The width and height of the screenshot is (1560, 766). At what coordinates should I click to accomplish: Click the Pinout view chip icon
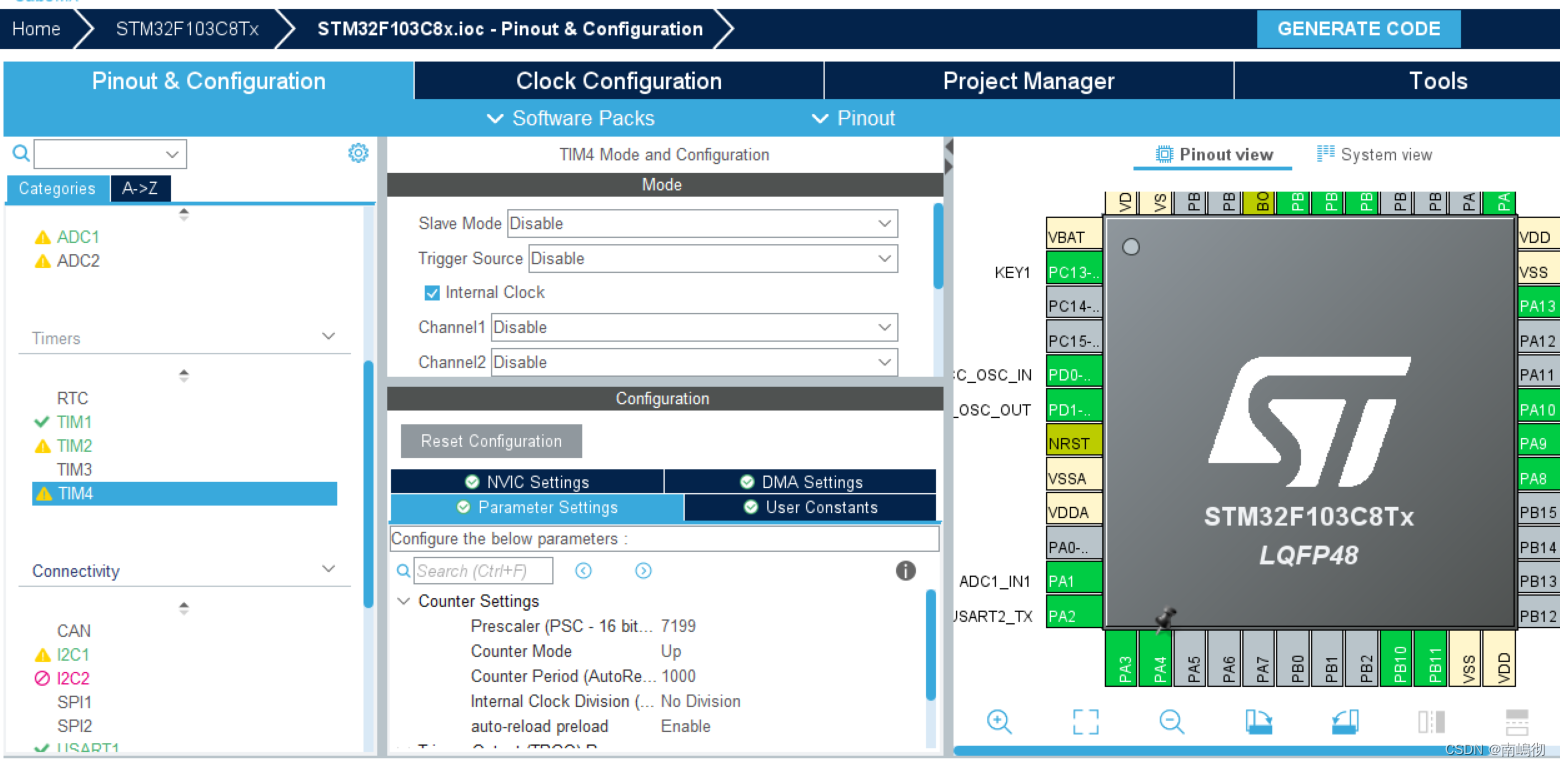pos(1164,154)
